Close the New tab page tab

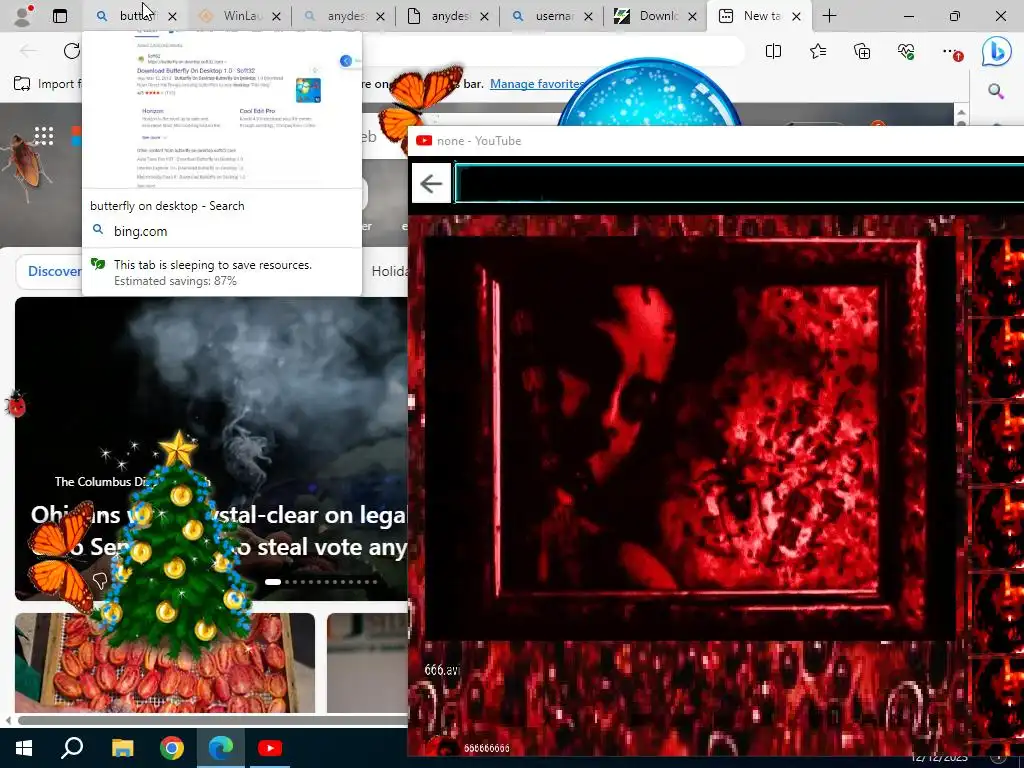pos(796,16)
